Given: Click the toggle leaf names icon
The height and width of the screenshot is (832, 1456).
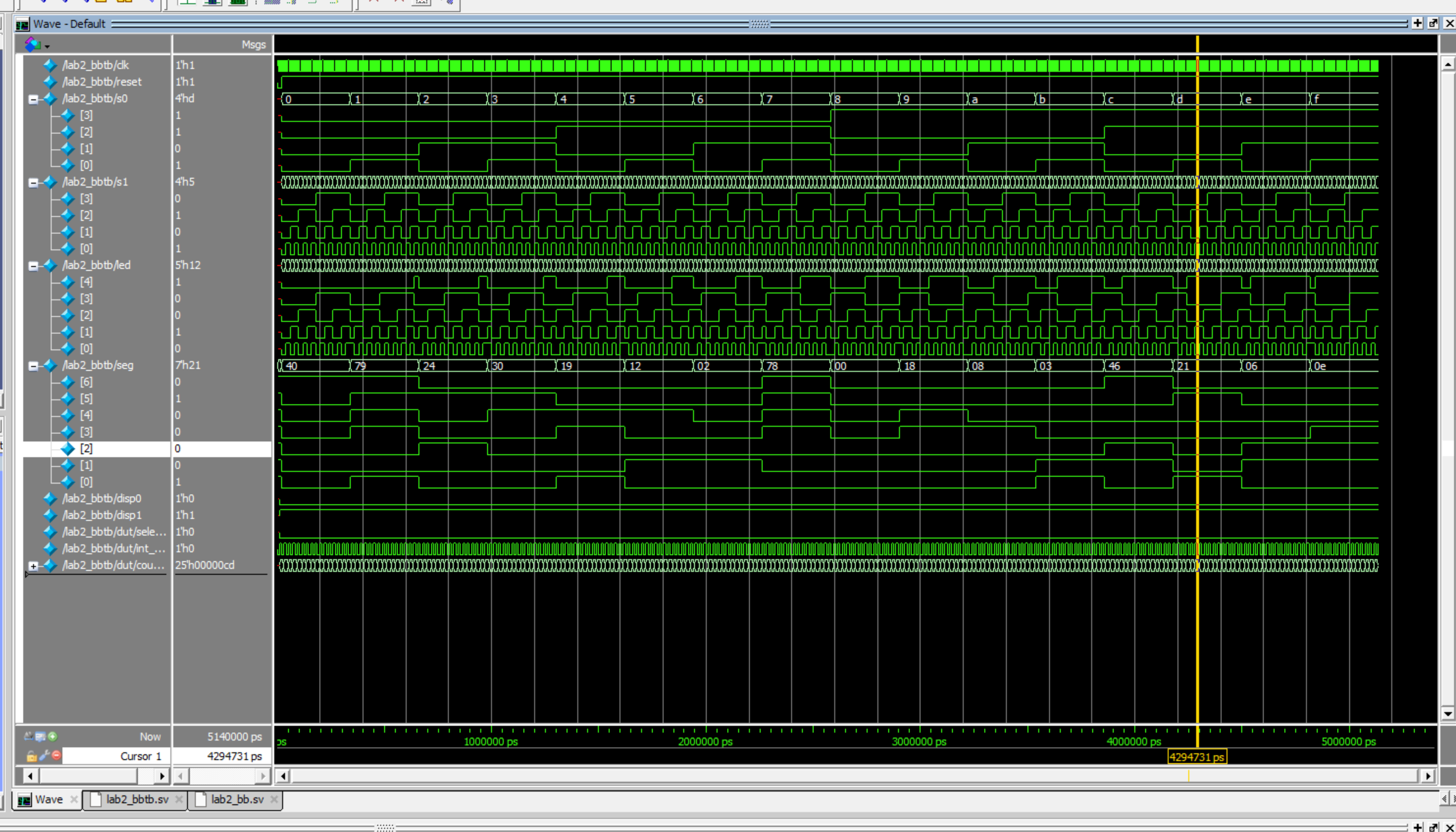Looking at the screenshot, I should point(28,736).
